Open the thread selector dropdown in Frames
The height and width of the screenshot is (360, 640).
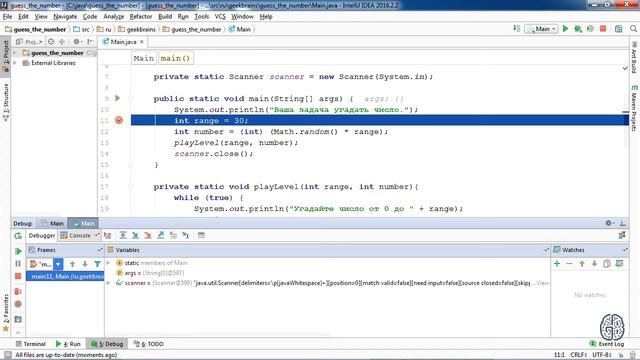(x=58, y=264)
